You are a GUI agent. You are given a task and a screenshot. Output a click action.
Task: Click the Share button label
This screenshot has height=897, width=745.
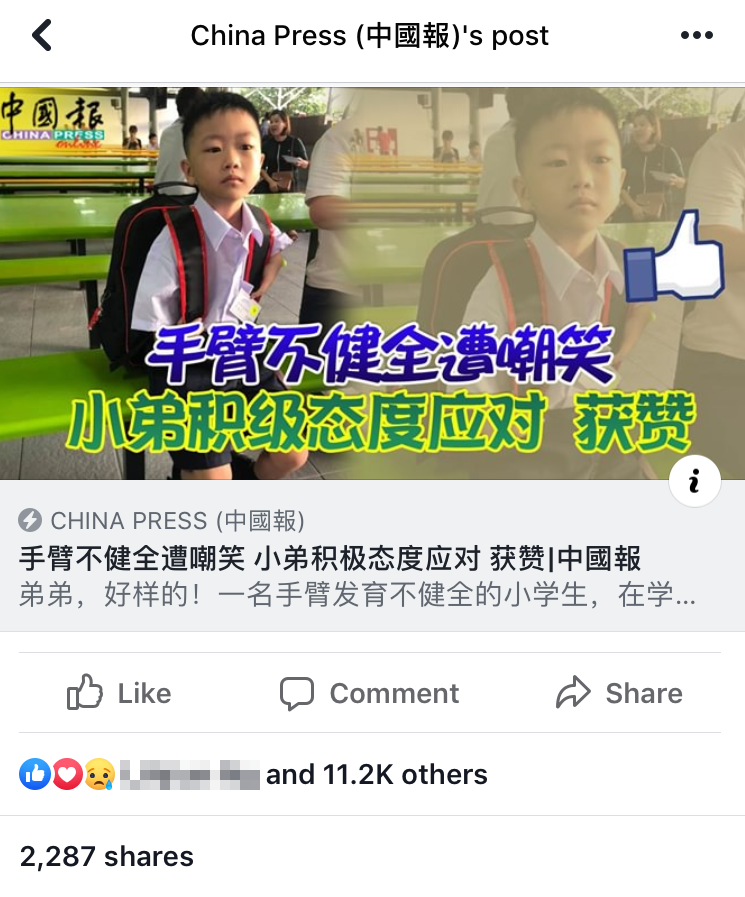pos(644,693)
